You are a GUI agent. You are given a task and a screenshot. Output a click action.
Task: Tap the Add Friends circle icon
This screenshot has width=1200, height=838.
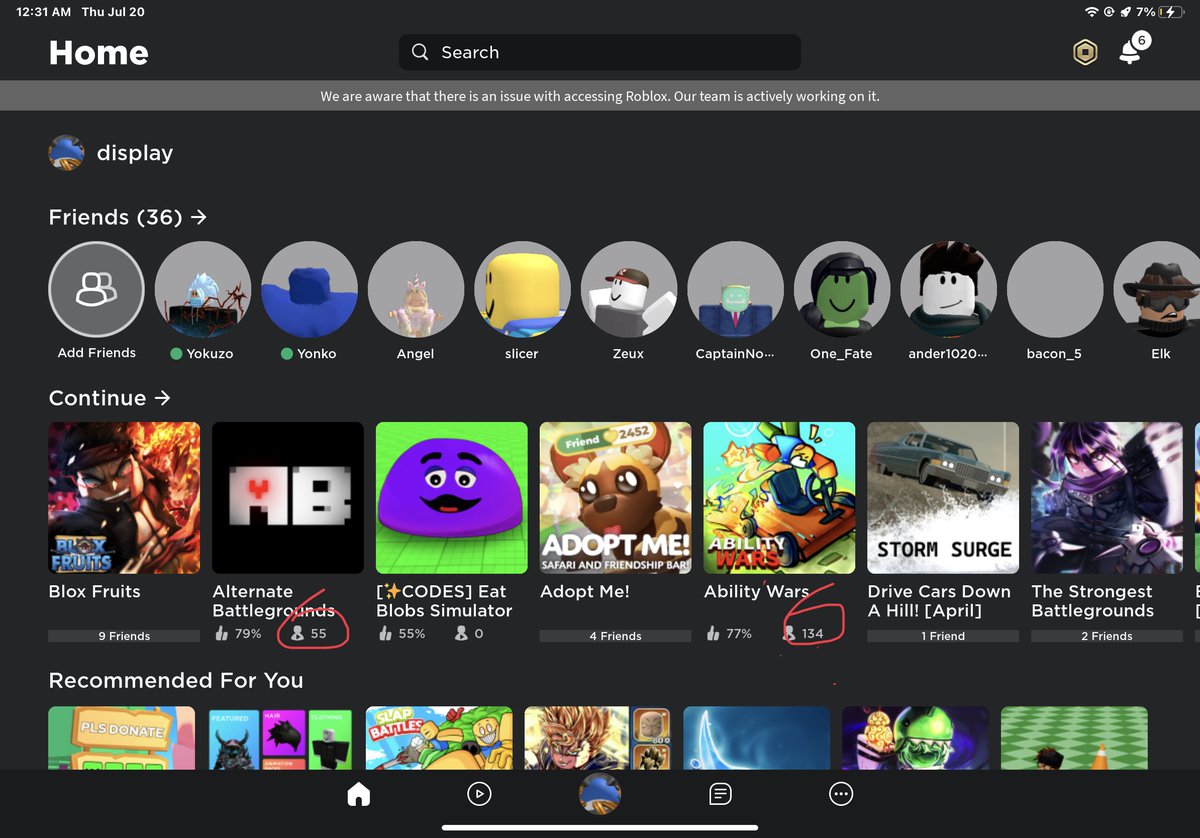pos(96,289)
